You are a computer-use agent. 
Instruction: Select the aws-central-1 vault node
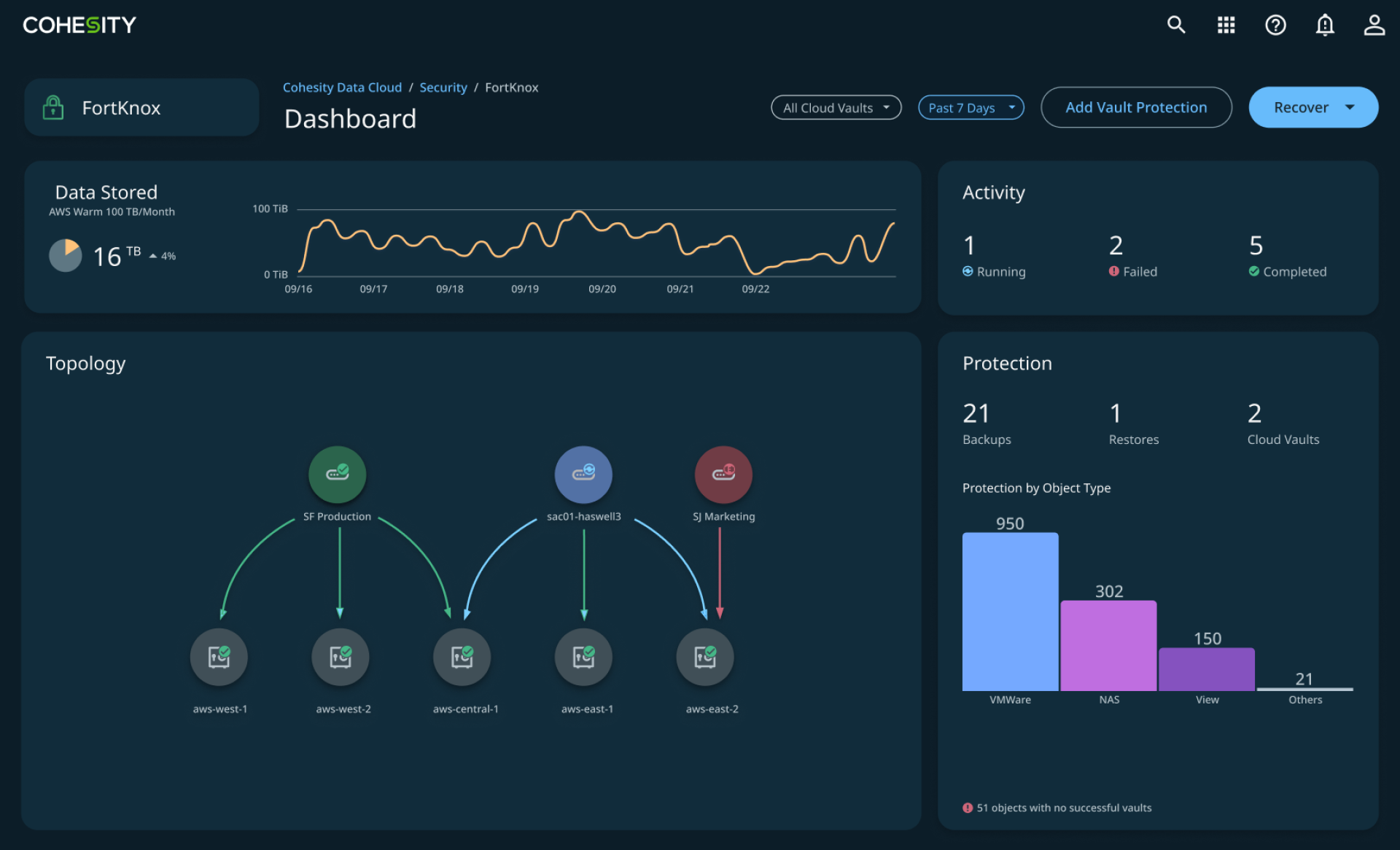[x=462, y=657]
